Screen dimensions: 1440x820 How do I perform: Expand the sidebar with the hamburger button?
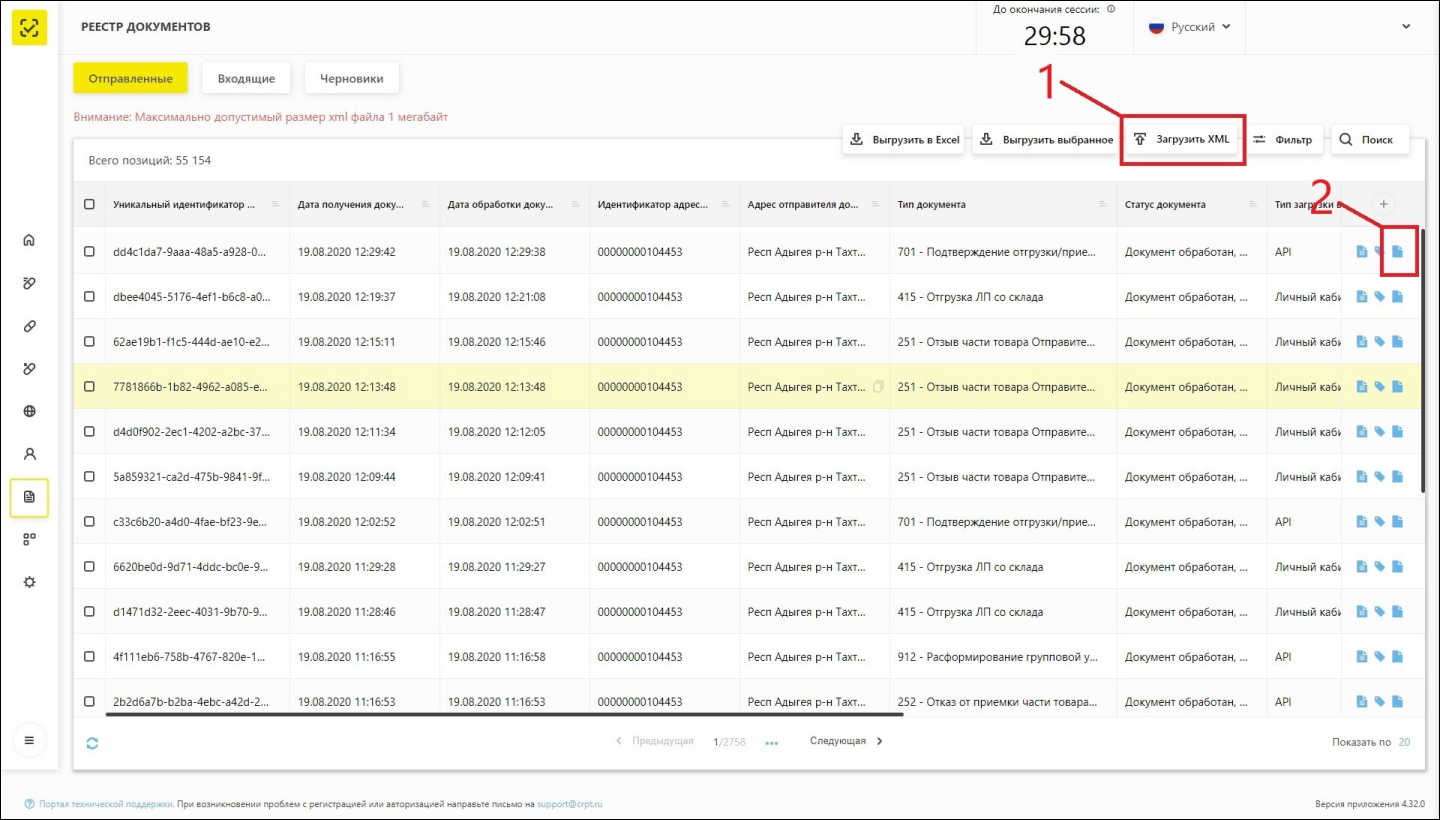[29, 740]
